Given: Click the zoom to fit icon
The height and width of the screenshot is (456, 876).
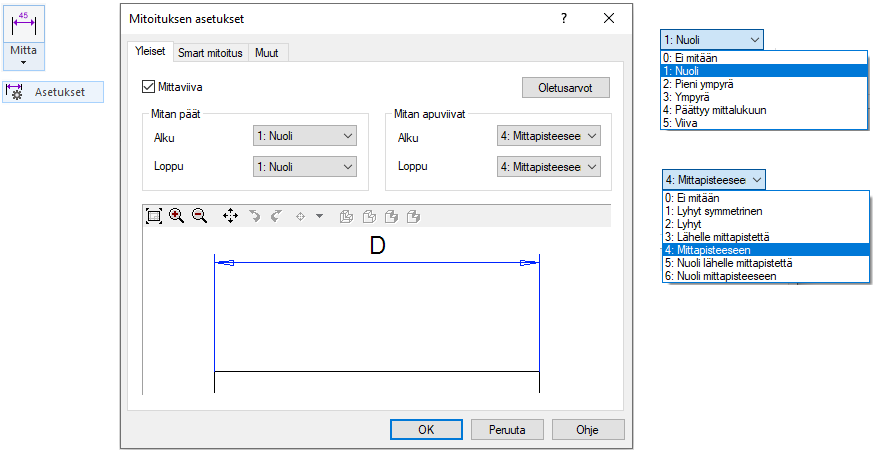Looking at the screenshot, I should pyautogui.click(x=153, y=215).
